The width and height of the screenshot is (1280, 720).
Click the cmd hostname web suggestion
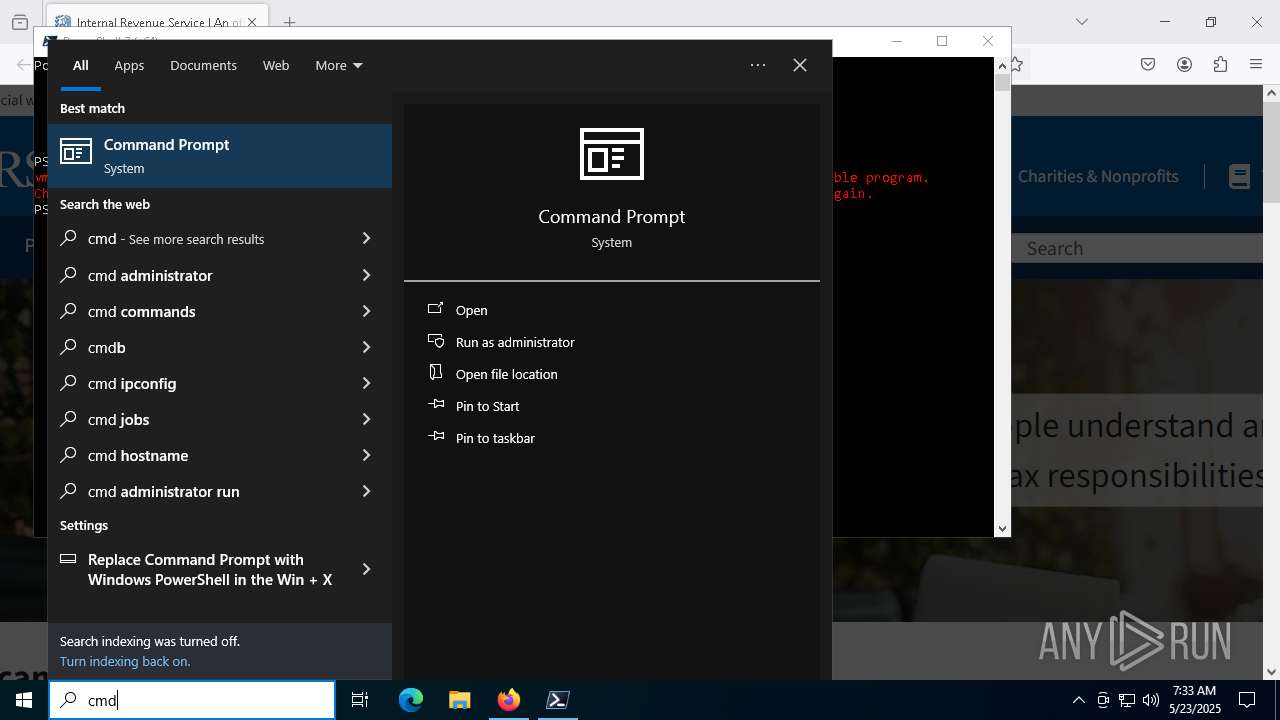coord(220,455)
